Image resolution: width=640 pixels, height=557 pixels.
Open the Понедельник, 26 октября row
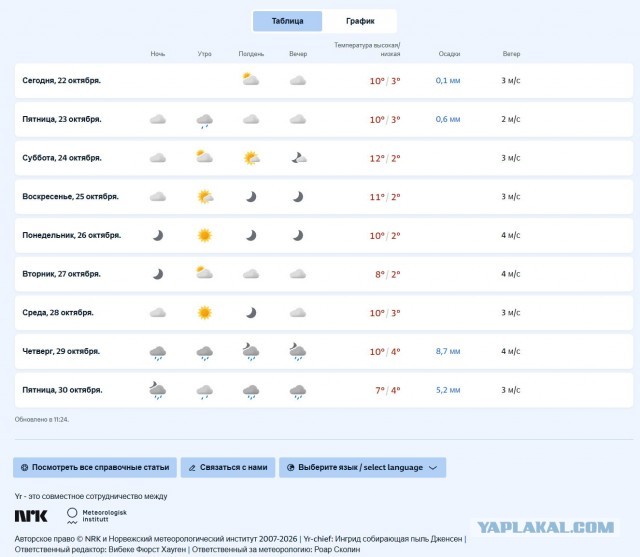[x=324, y=235]
